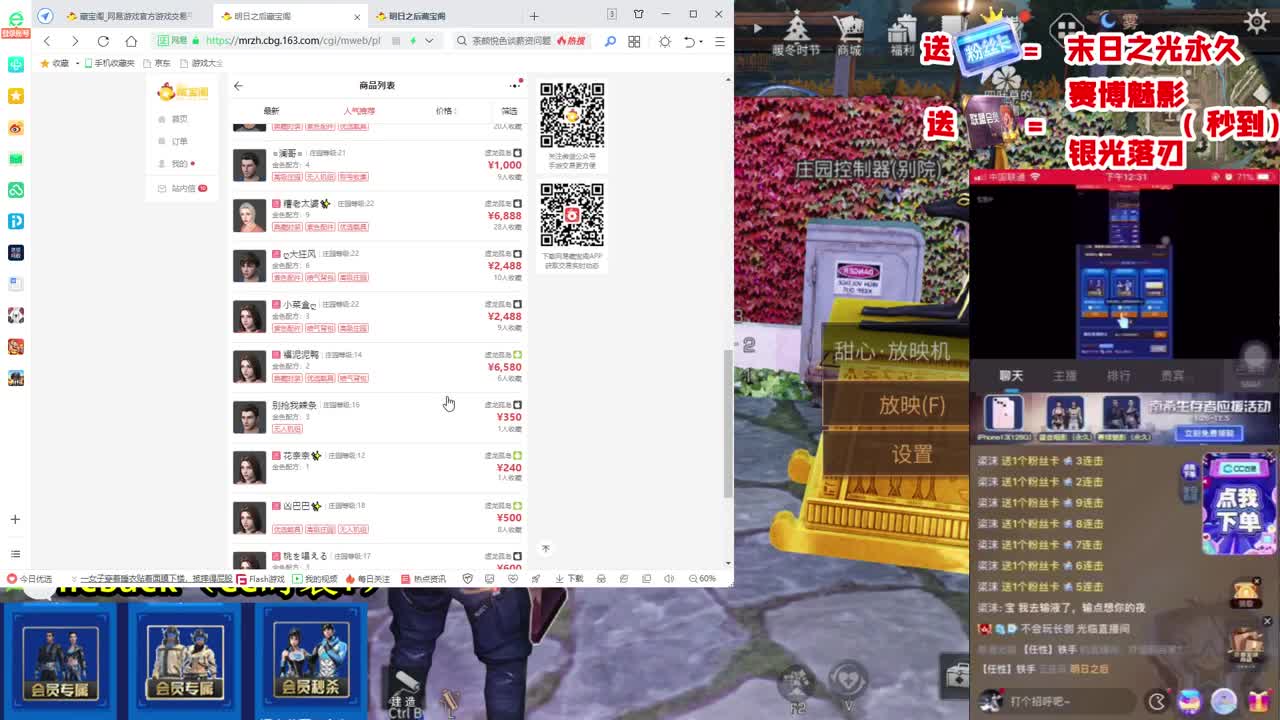Click the undo-close arrow in browser toolbar
Screen dimensions: 1280x720
point(689,41)
